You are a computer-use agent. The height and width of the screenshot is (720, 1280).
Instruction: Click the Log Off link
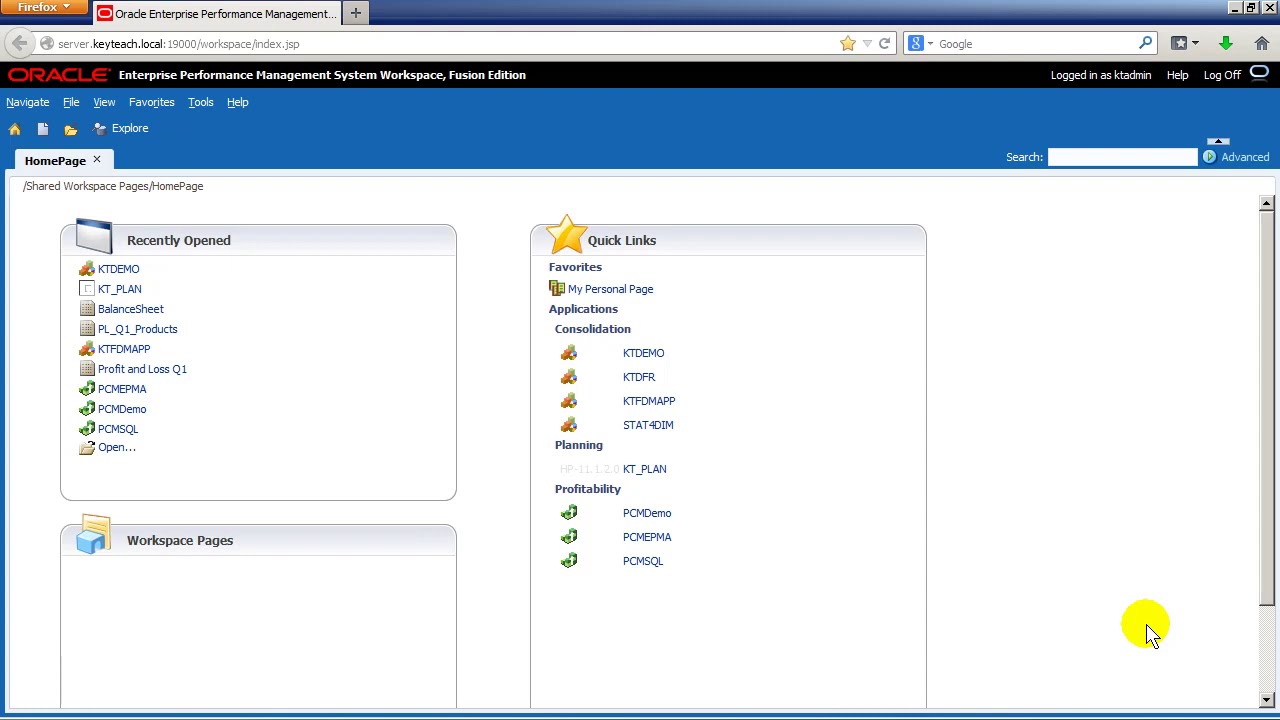point(1222,75)
